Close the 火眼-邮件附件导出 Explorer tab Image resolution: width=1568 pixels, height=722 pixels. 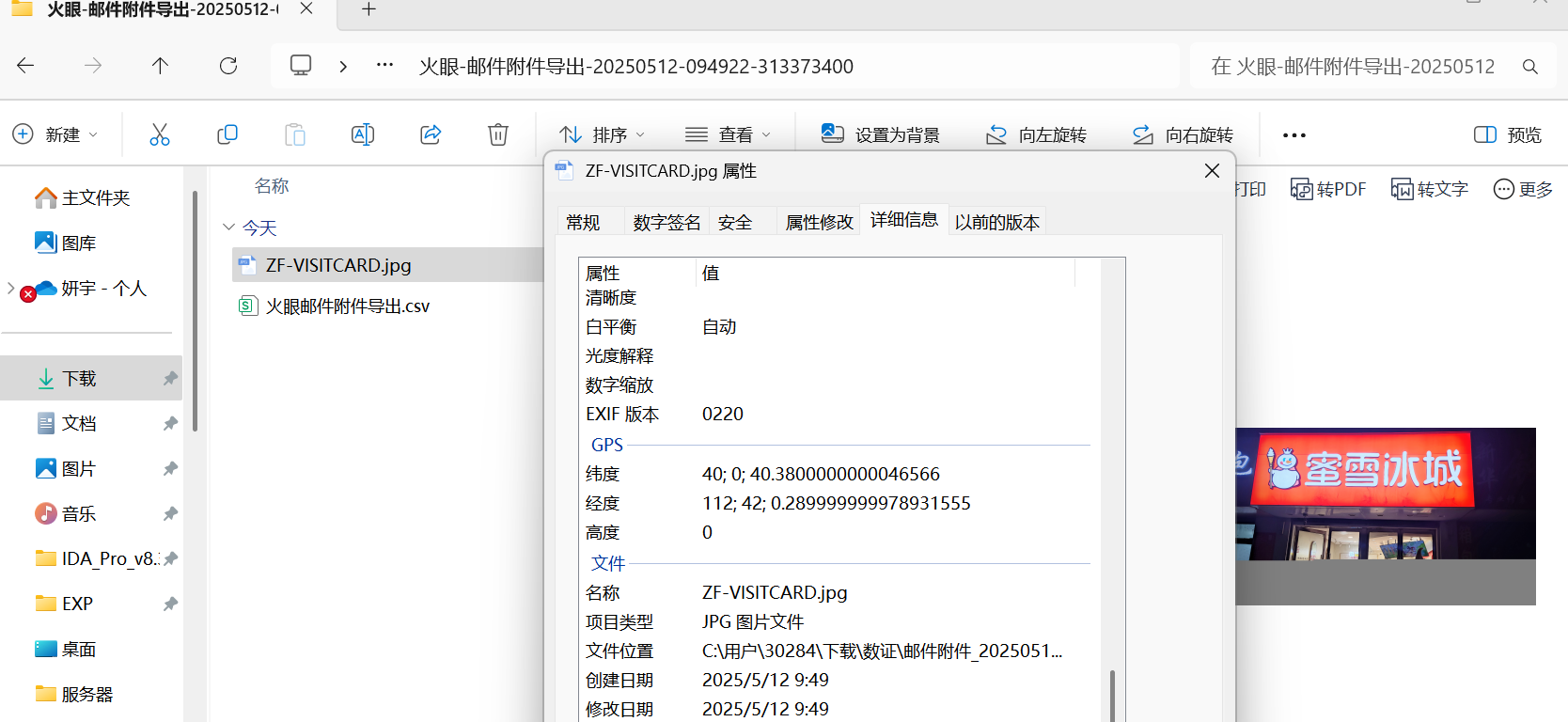(x=306, y=8)
